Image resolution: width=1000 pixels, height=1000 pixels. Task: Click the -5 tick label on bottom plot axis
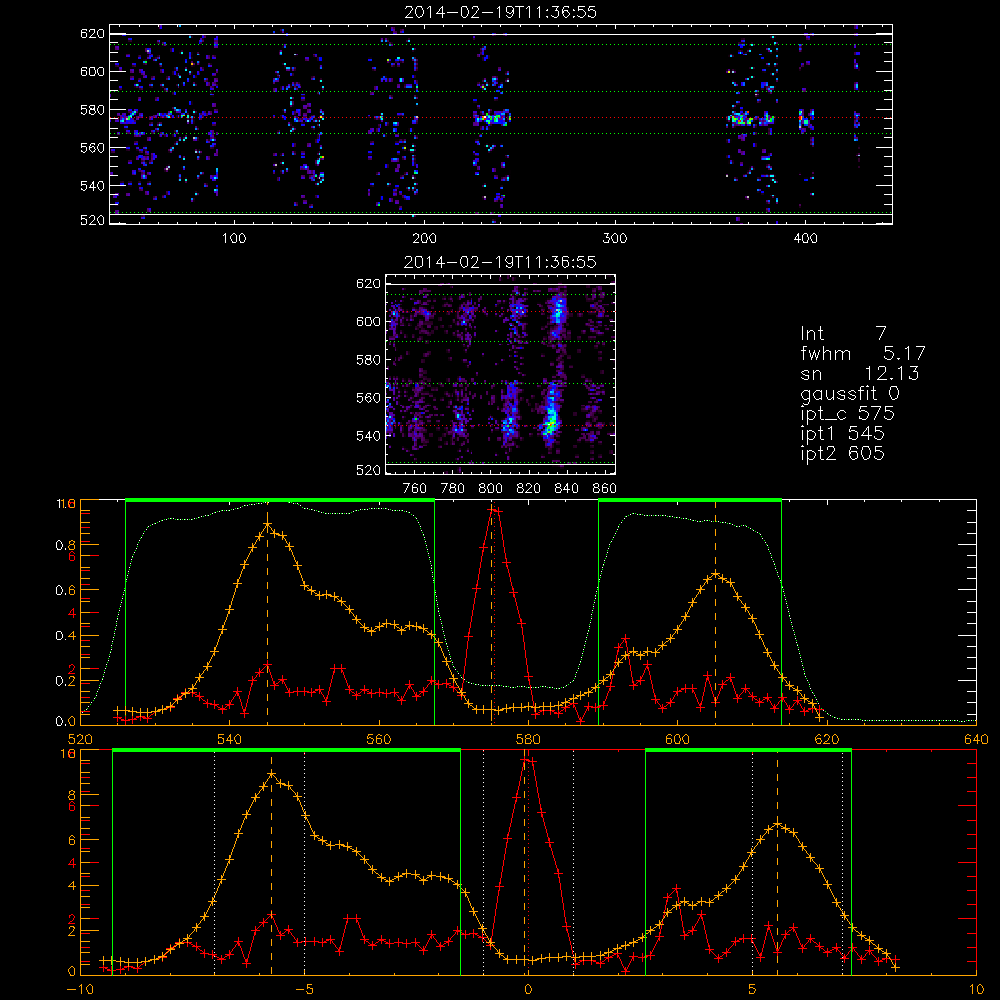[304, 990]
